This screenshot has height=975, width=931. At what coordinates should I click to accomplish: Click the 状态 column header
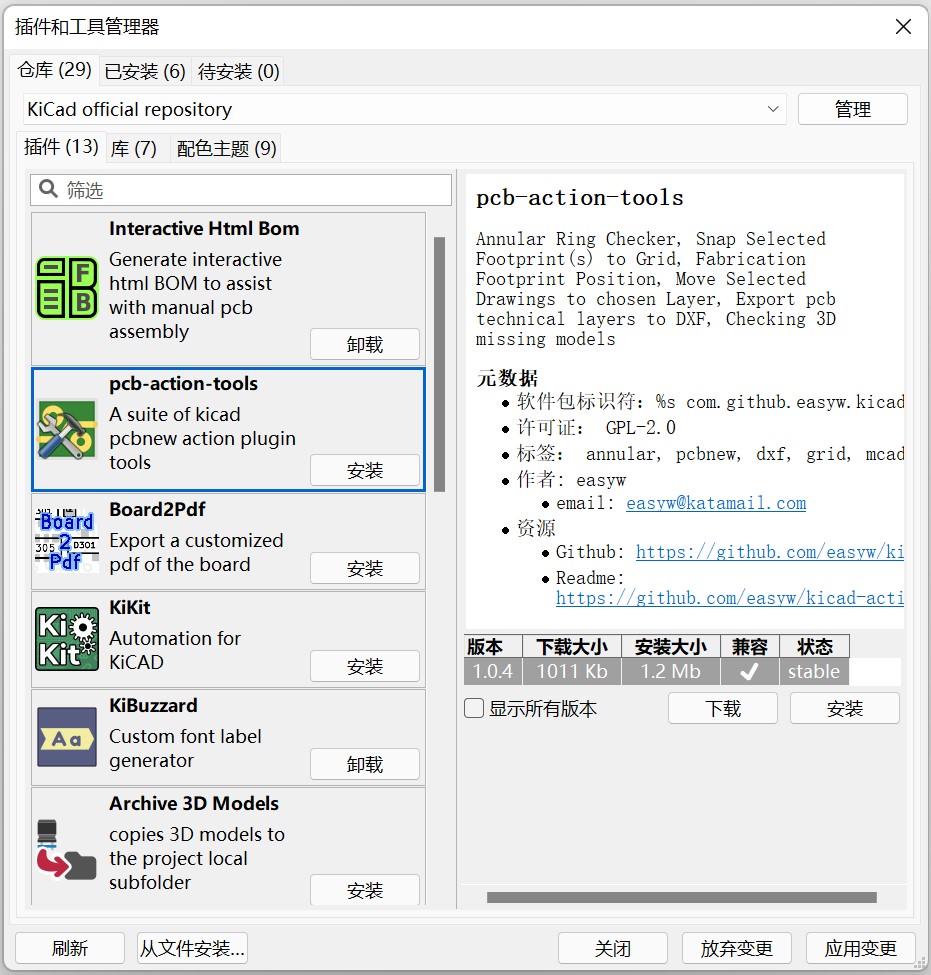814,647
